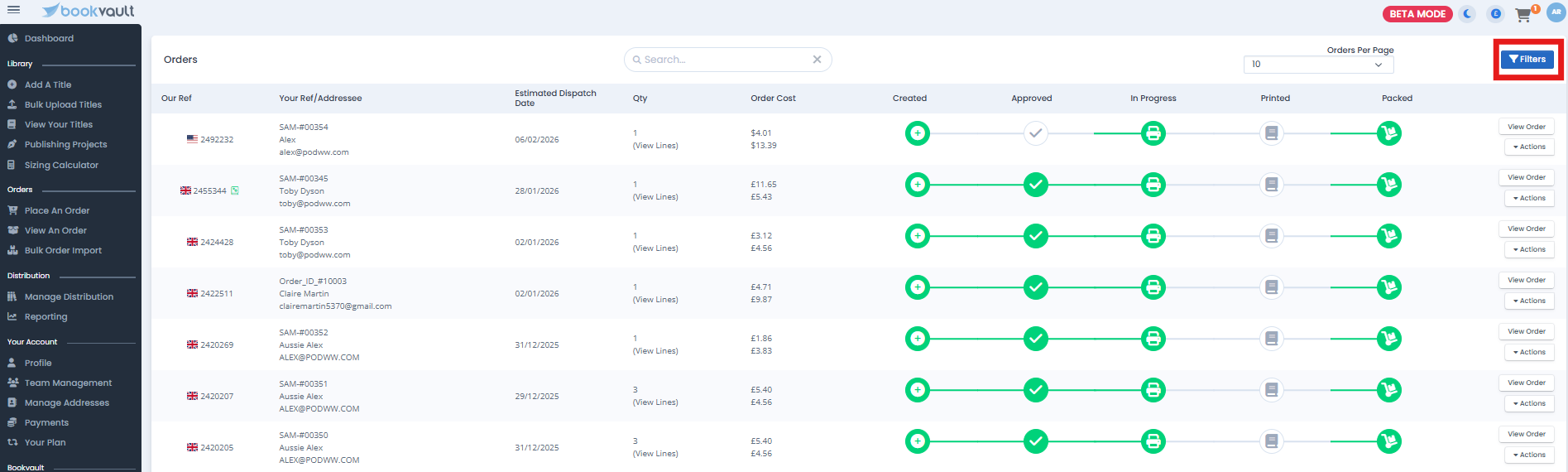
Task: Click the In Progress printer icon for order 2455344
Action: [x=1153, y=185]
